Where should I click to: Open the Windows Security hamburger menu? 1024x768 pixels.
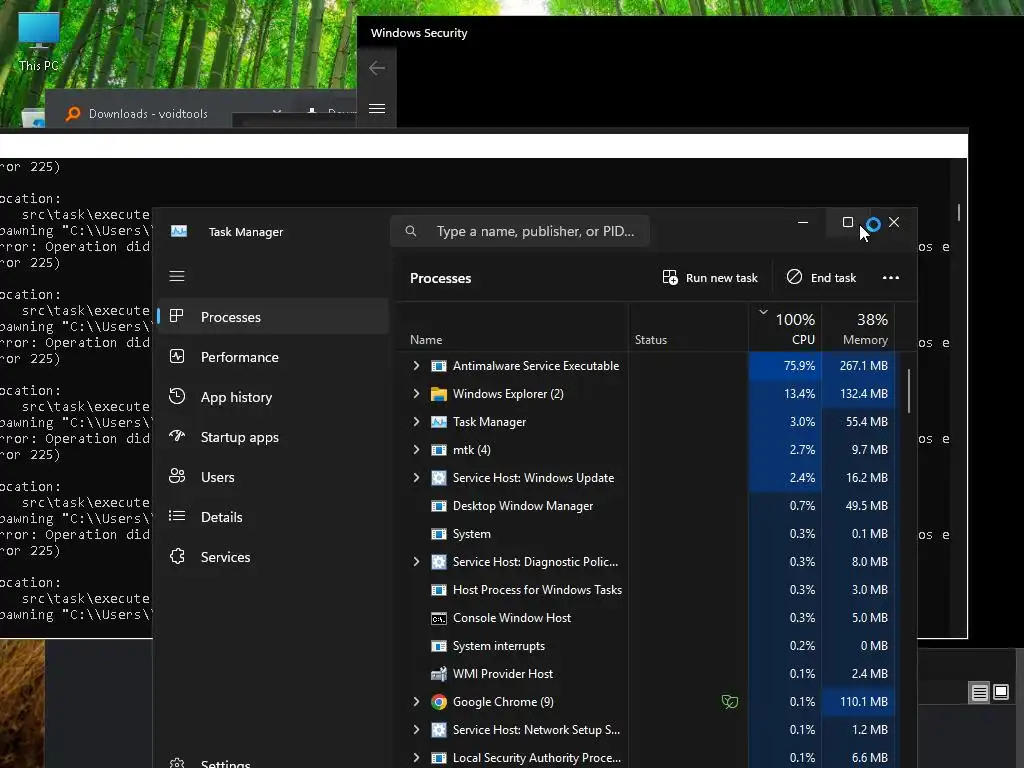pos(377,108)
